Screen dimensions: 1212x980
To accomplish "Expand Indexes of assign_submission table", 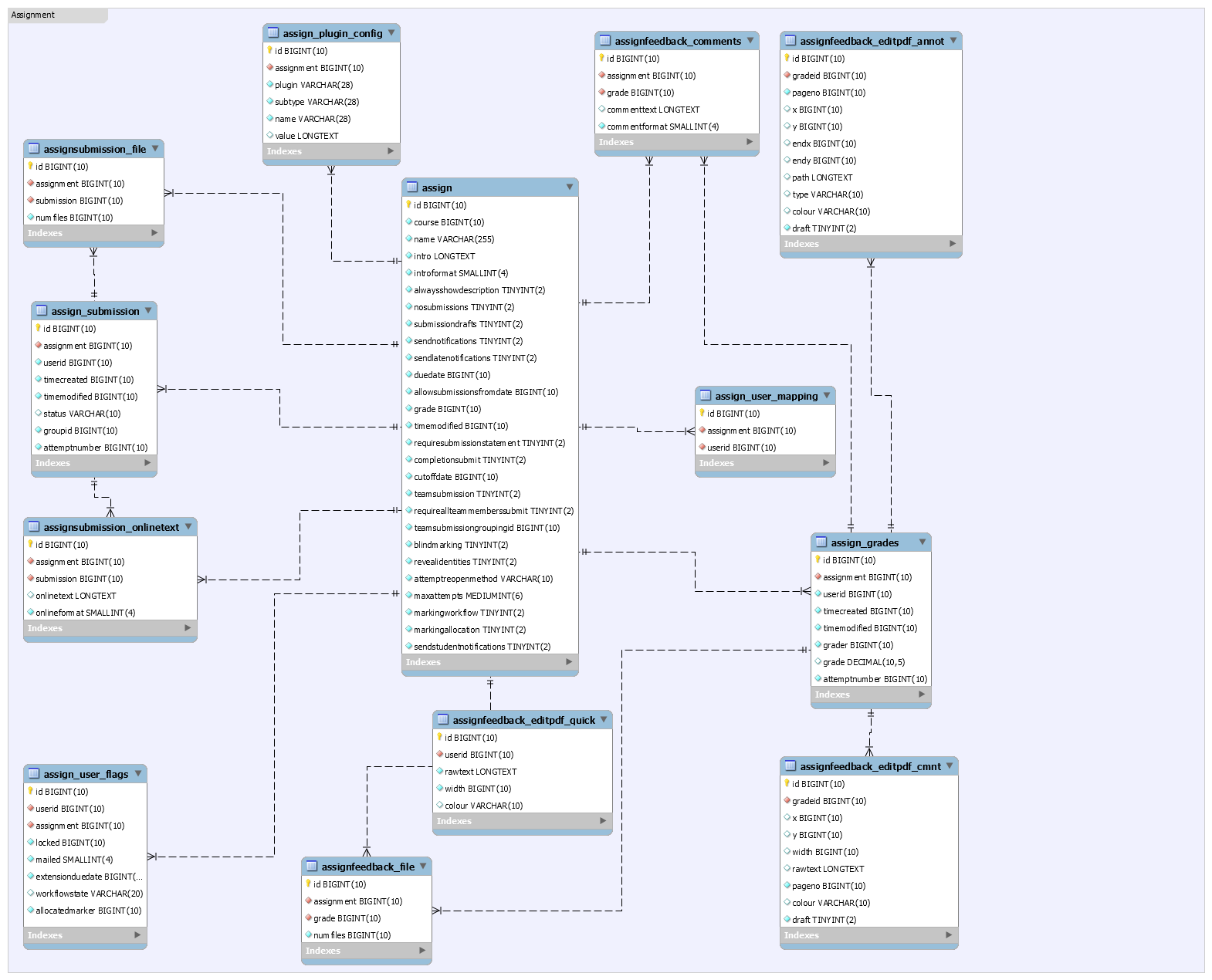I will pos(147,463).
